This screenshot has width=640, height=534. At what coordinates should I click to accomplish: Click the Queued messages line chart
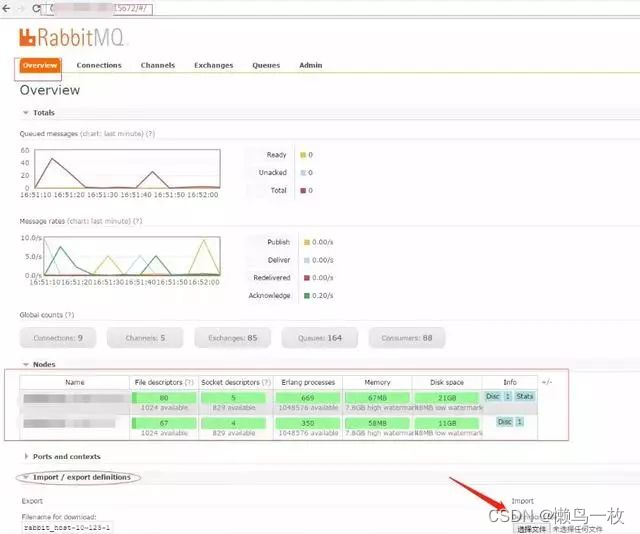[x=127, y=169]
